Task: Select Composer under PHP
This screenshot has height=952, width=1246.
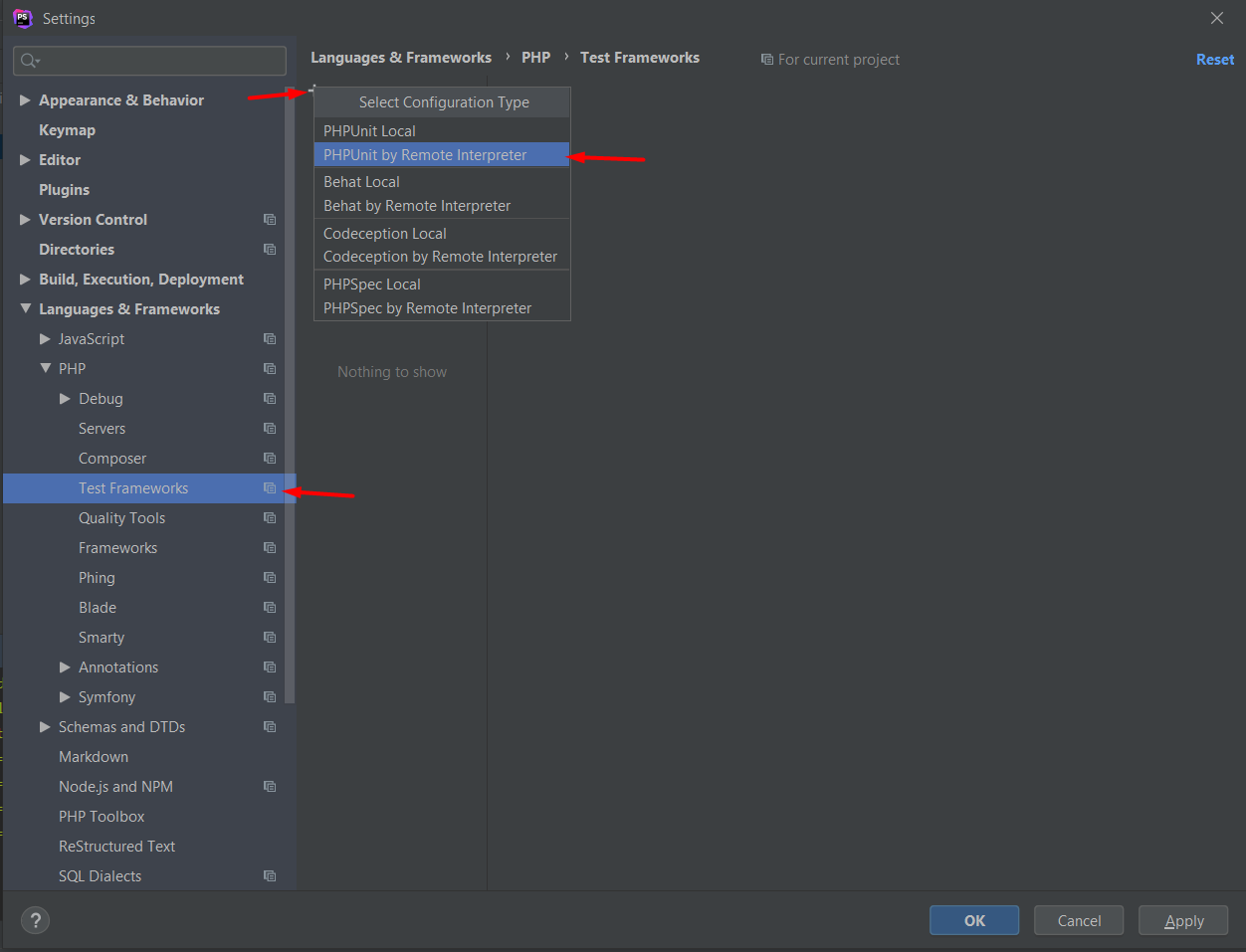Action: (112, 459)
